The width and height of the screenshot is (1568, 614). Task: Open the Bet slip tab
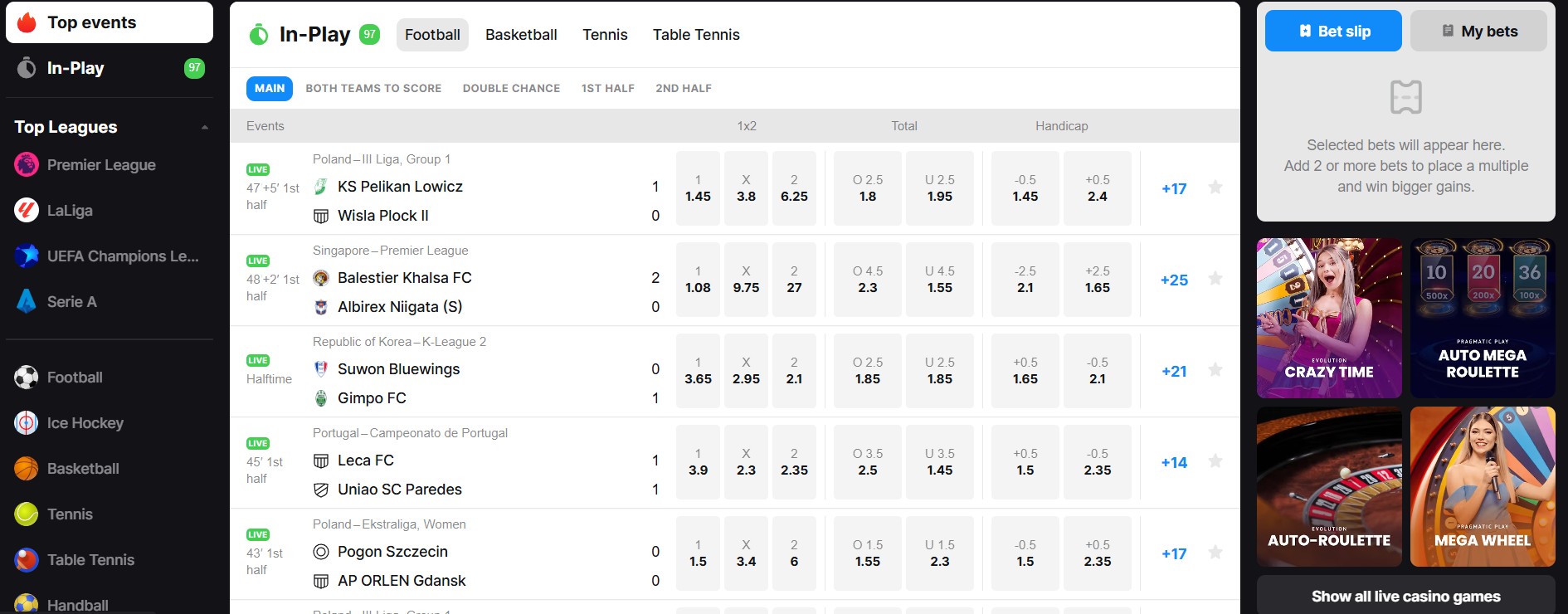click(1333, 31)
